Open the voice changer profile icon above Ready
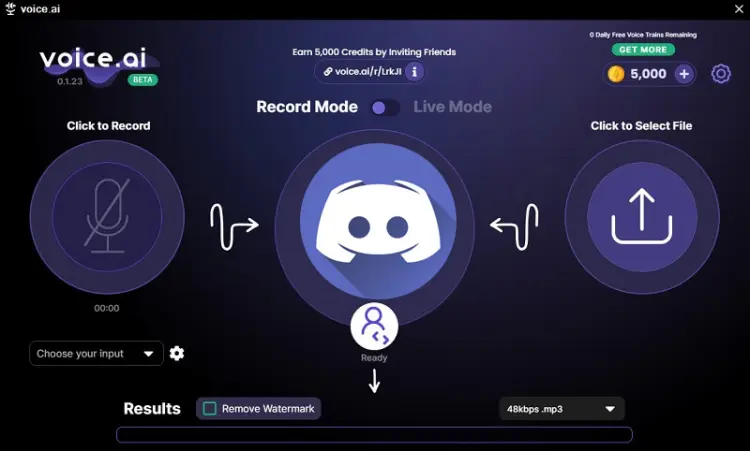This screenshot has width=750, height=451. 374,326
